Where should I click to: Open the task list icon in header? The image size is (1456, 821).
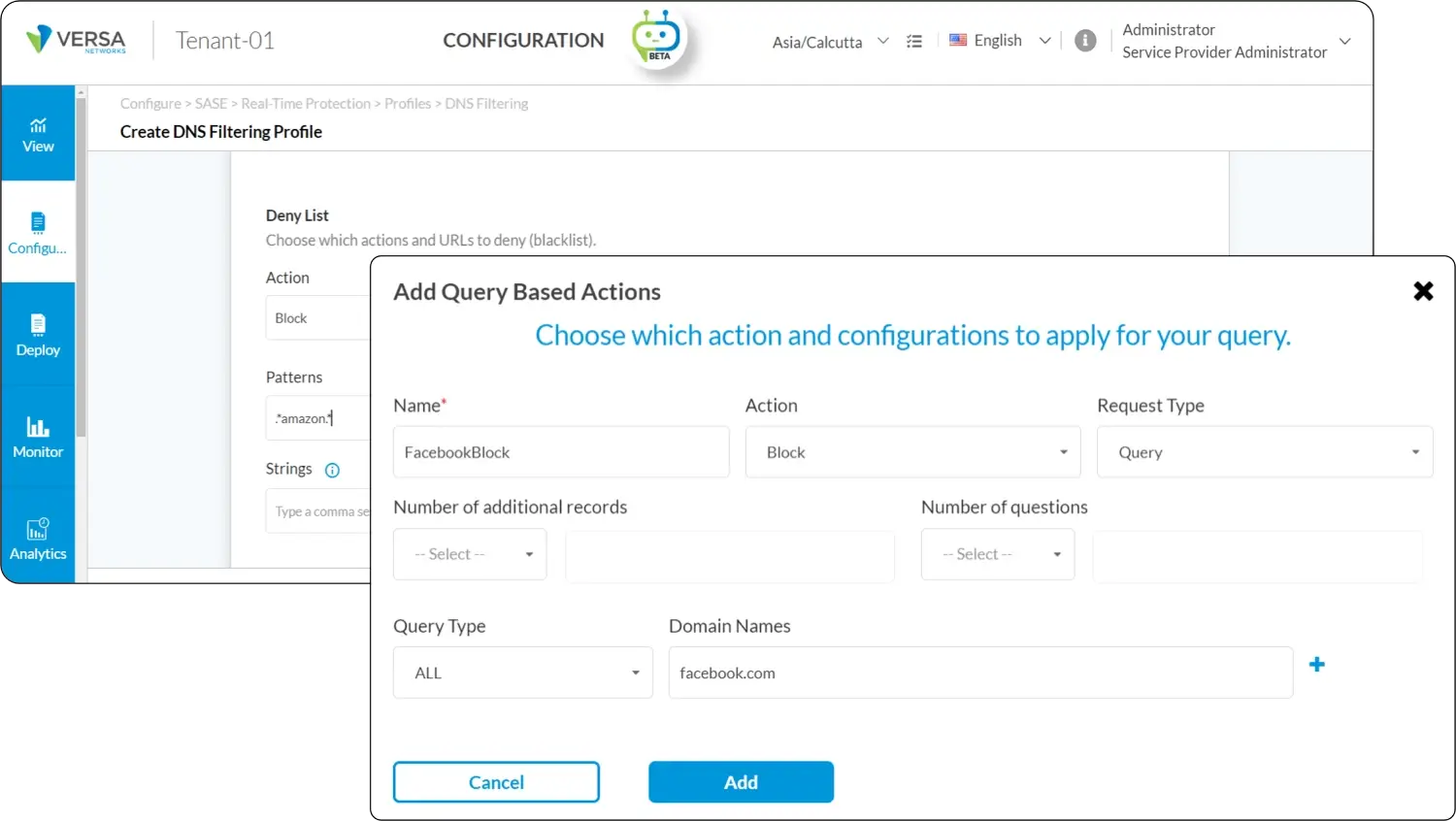pos(913,42)
